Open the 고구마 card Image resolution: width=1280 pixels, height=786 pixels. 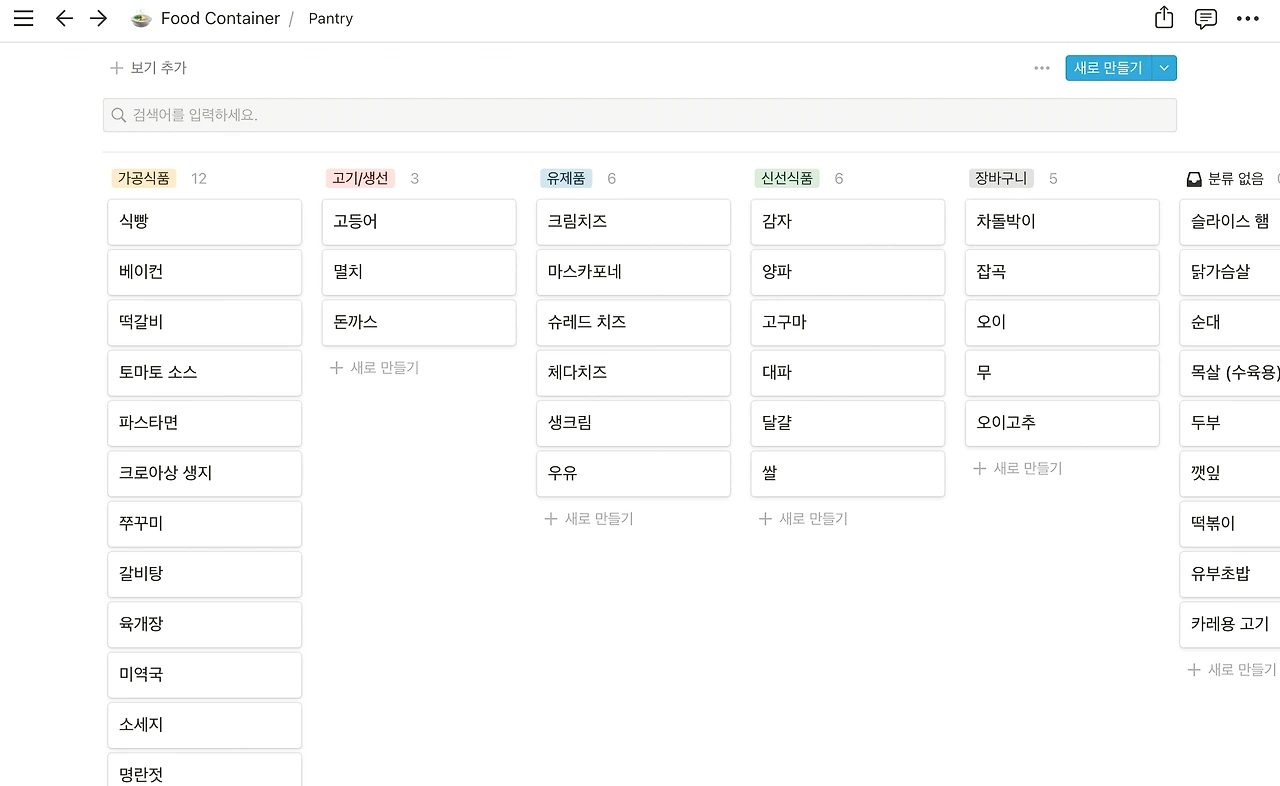click(x=848, y=322)
